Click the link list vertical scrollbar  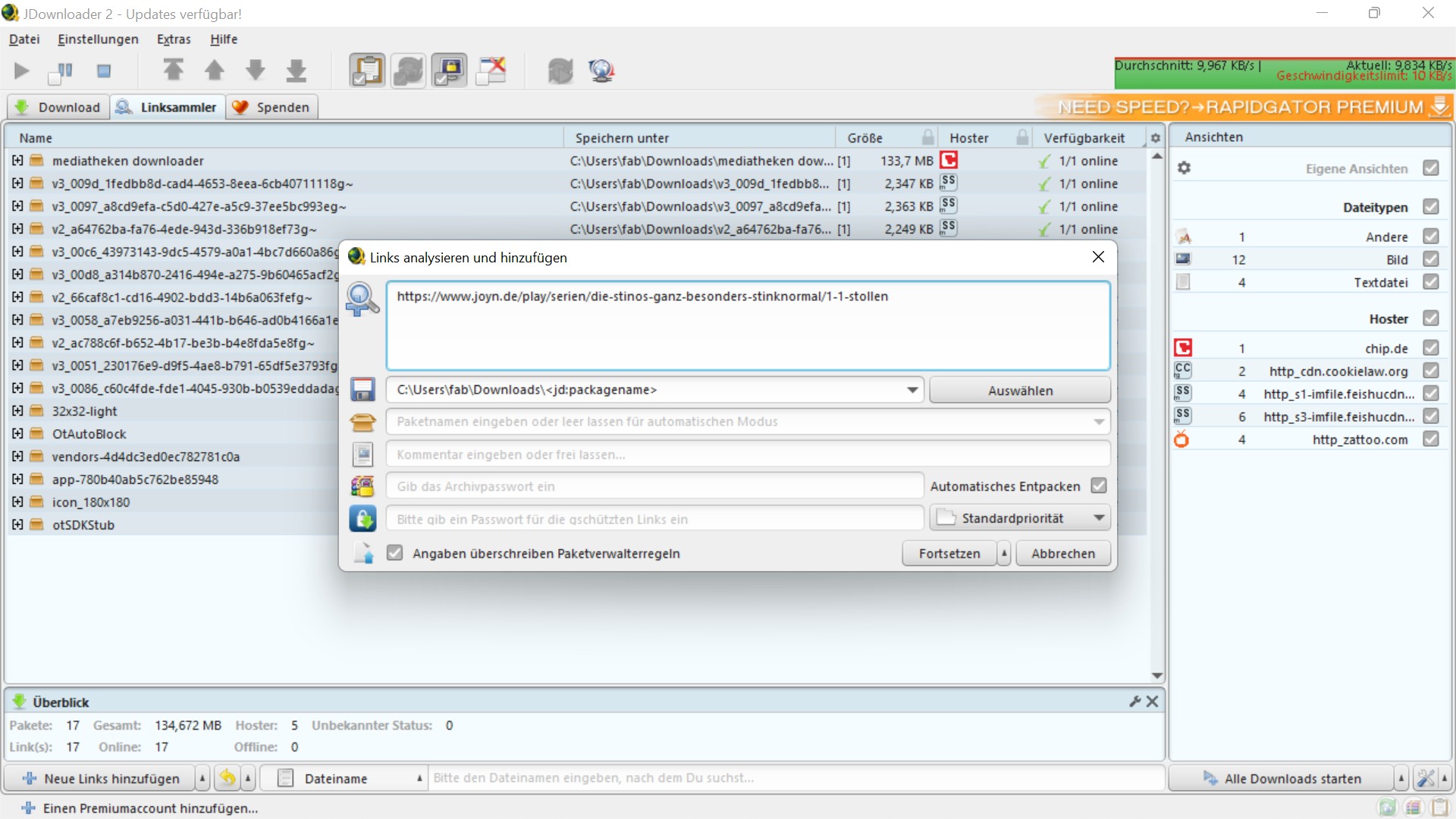(x=1157, y=416)
